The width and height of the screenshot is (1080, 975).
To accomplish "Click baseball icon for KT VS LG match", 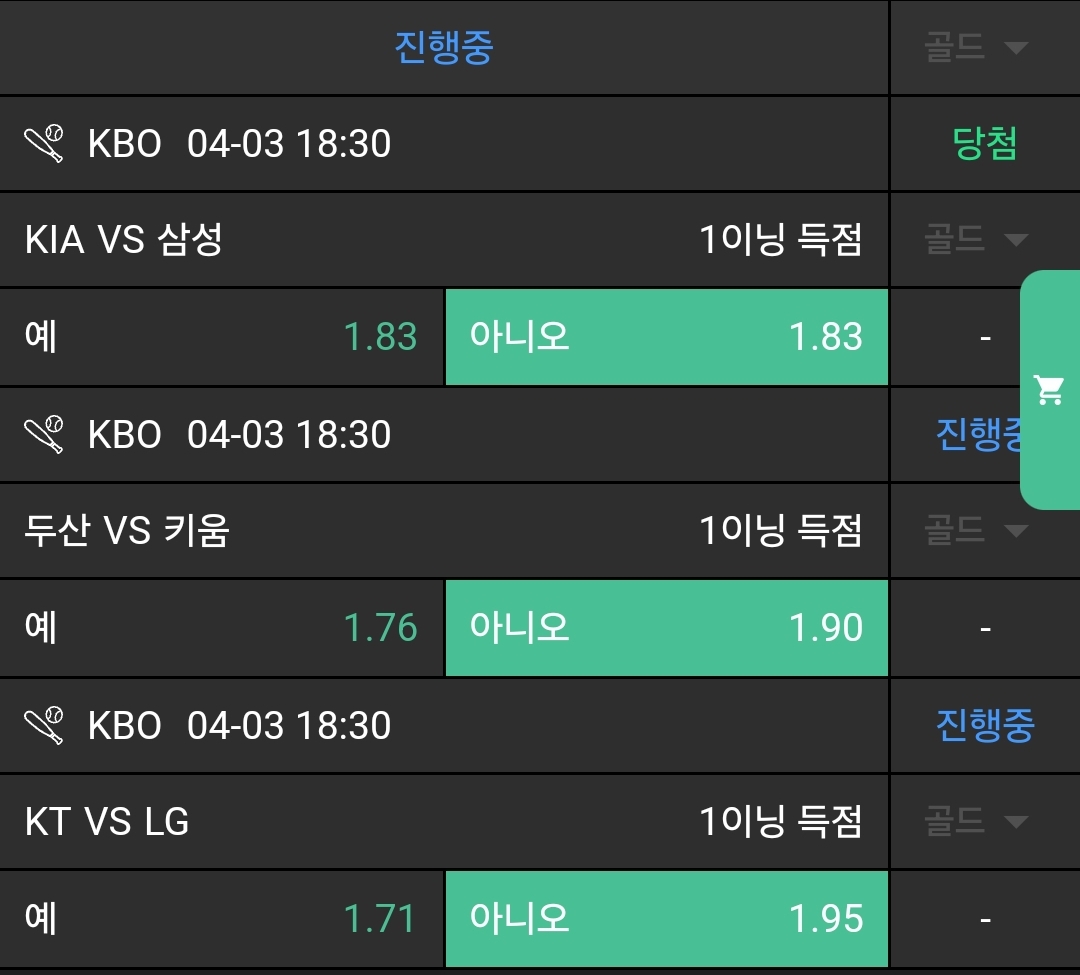I will (x=44, y=726).
